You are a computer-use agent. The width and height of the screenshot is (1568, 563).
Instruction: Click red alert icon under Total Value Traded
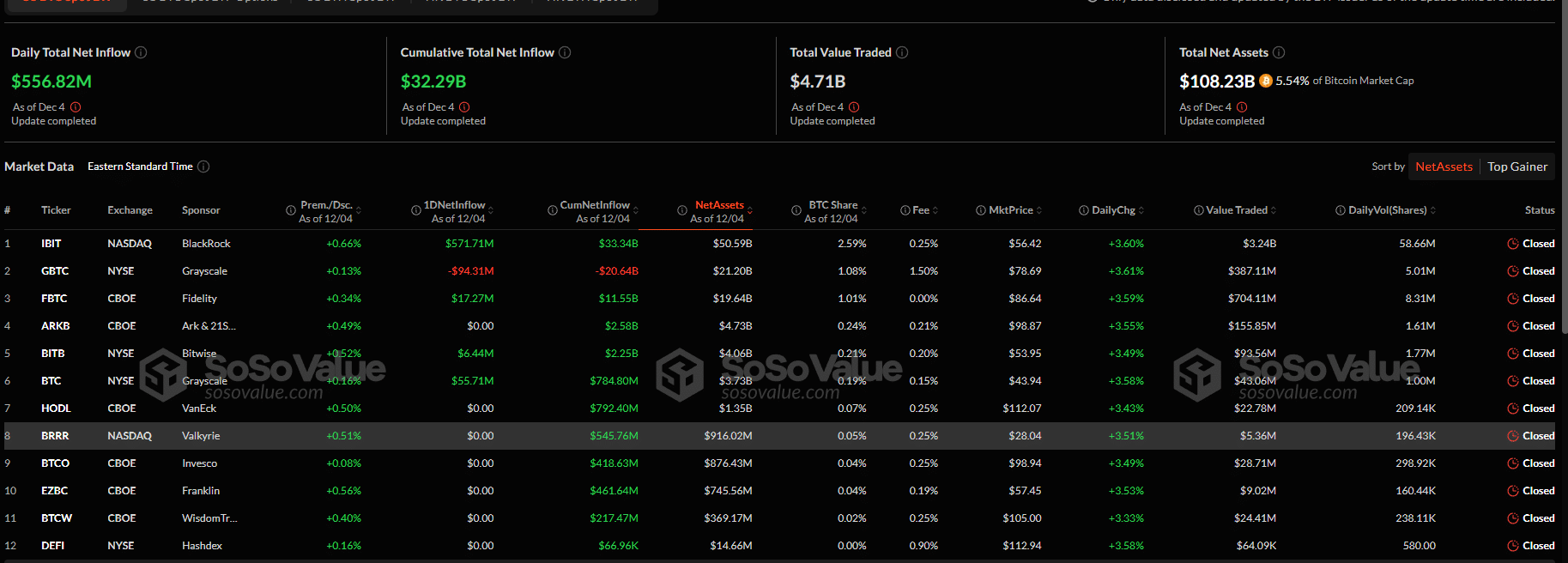[x=854, y=107]
